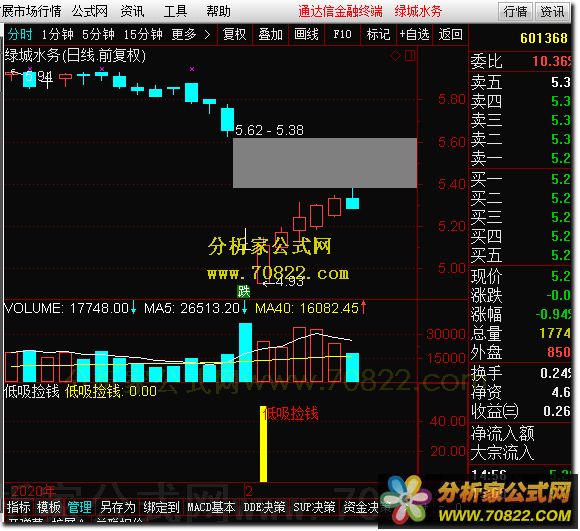The height and width of the screenshot is (531, 580).
Task: Select the 5分钟 period
Action: [98, 34]
